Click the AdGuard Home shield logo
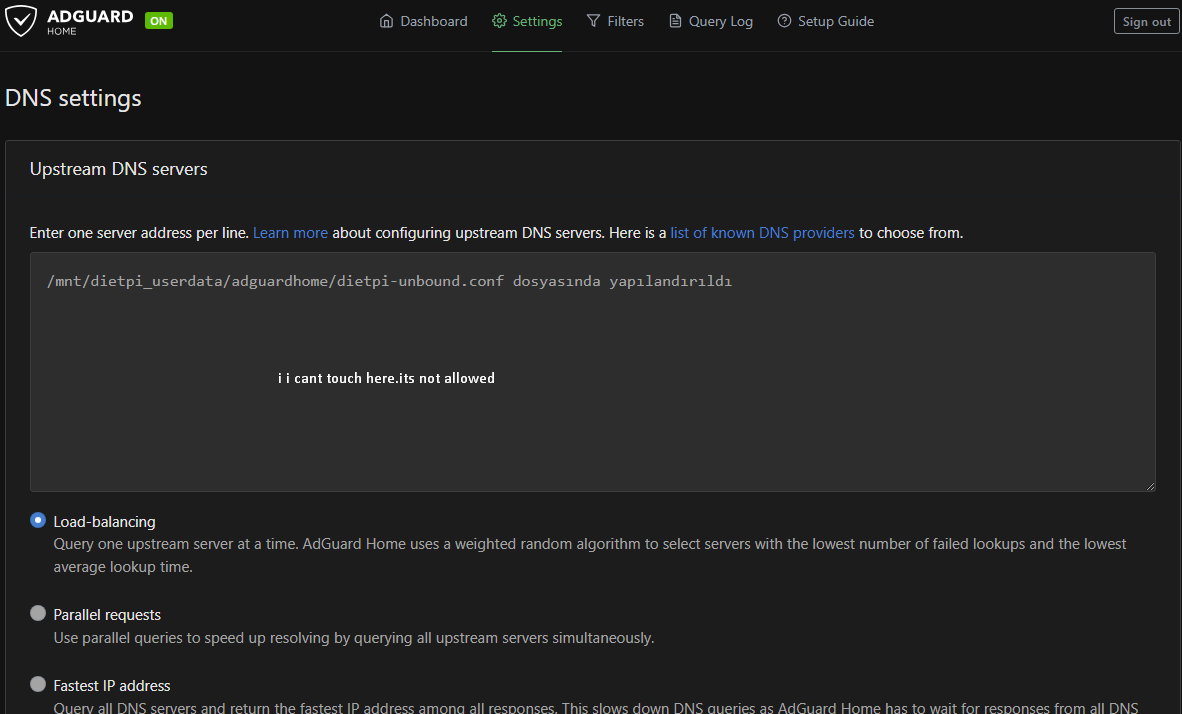Image resolution: width=1182 pixels, height=714 pixels. [20, 21]
